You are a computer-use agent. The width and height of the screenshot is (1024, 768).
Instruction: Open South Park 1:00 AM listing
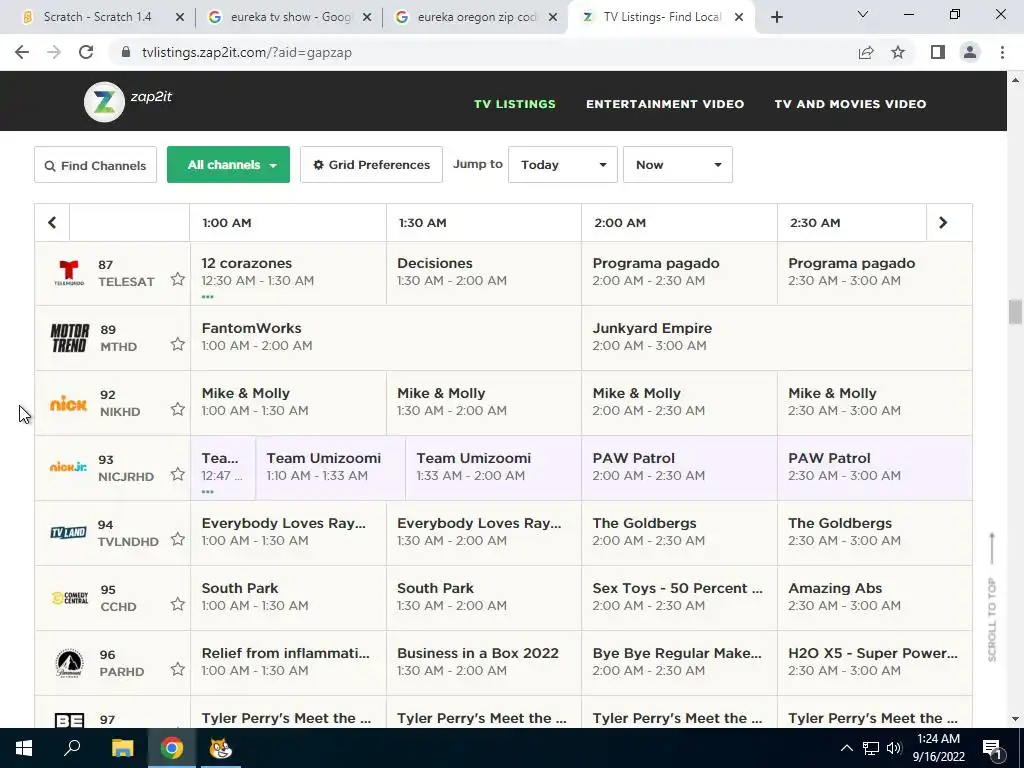[x=288, y=598]
